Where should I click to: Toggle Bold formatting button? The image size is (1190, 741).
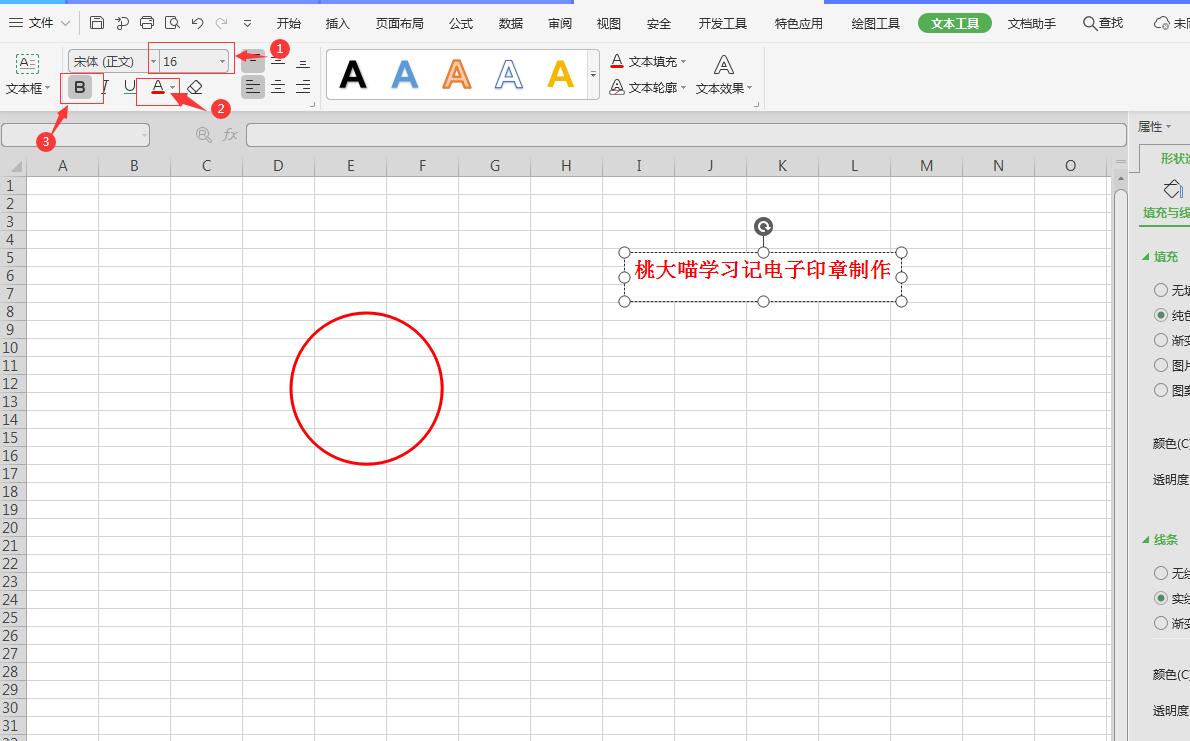[x=80, y=87]
